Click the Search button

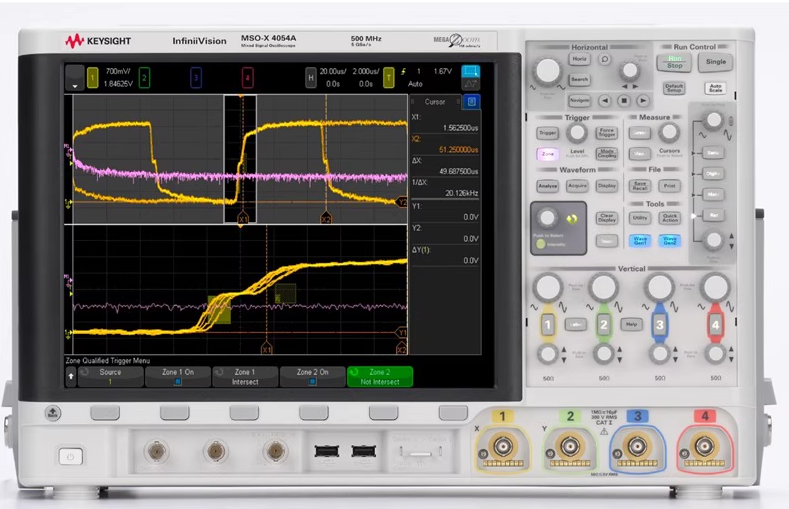coord(579,79)
